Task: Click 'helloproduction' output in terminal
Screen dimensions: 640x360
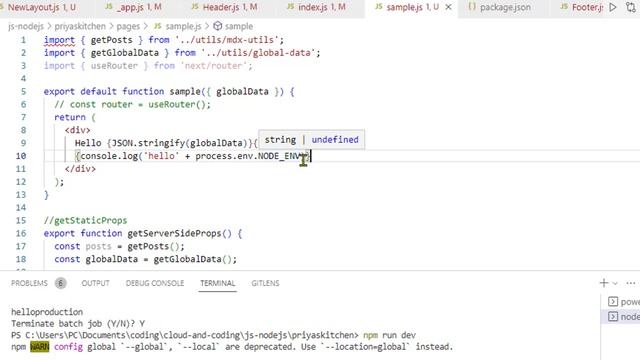Action: coord(47,312)
